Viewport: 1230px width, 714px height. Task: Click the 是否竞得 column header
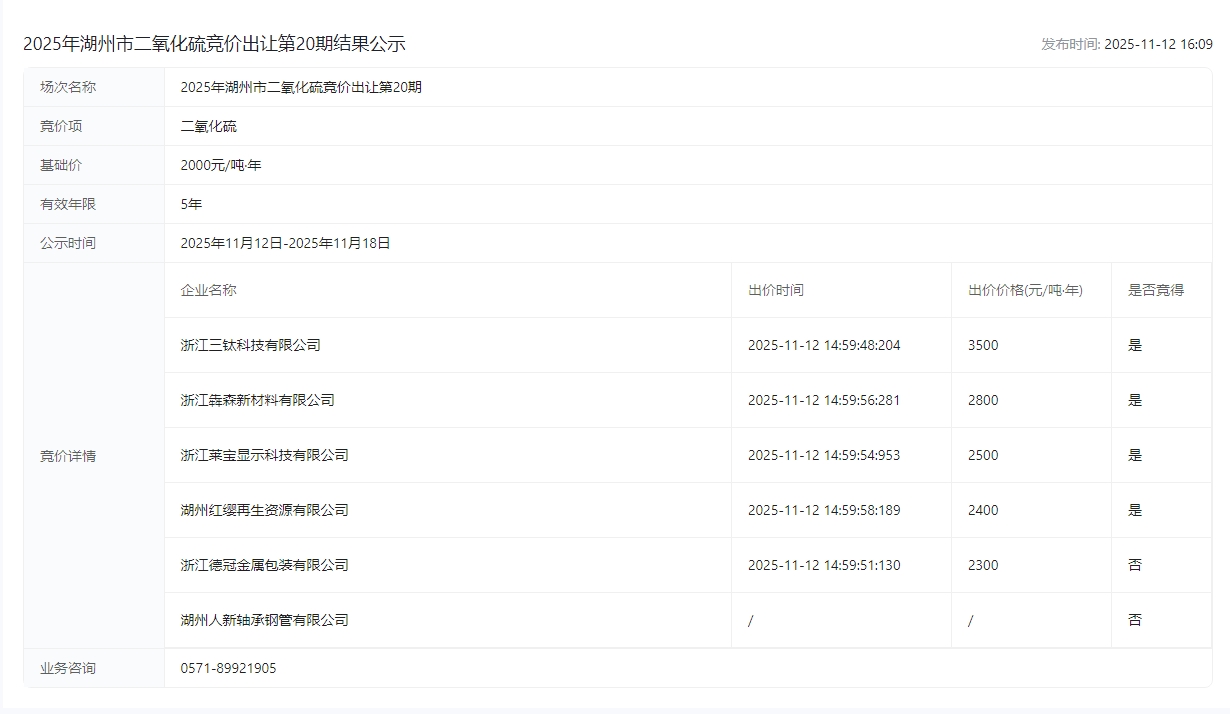pos(1155,290)
